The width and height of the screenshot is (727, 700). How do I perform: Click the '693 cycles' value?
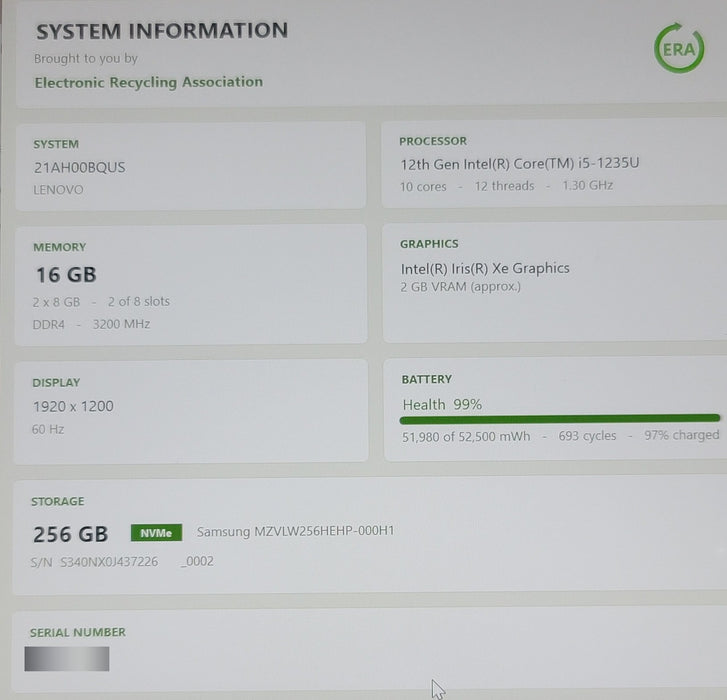(x=587, y=436)
